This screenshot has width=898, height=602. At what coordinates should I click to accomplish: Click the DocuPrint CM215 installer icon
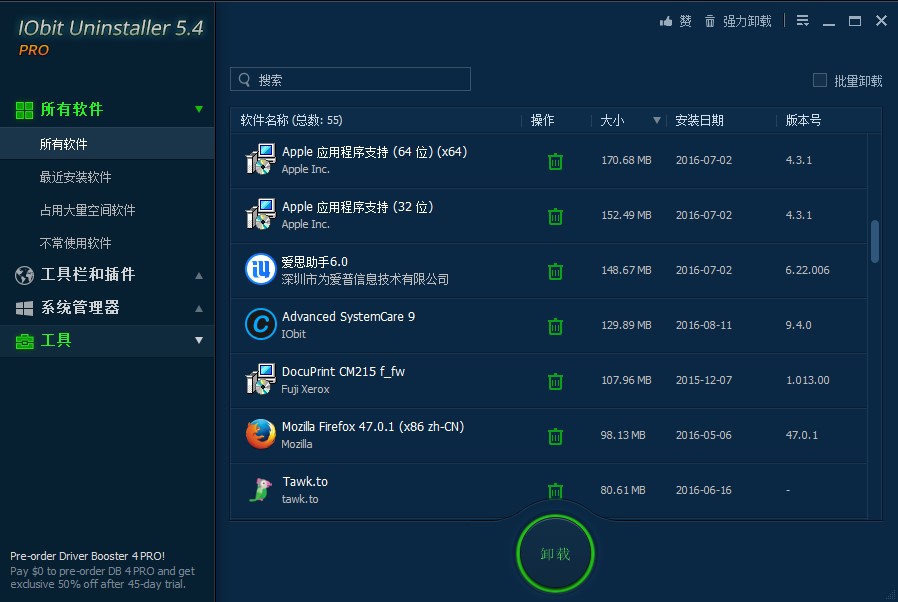261,379
